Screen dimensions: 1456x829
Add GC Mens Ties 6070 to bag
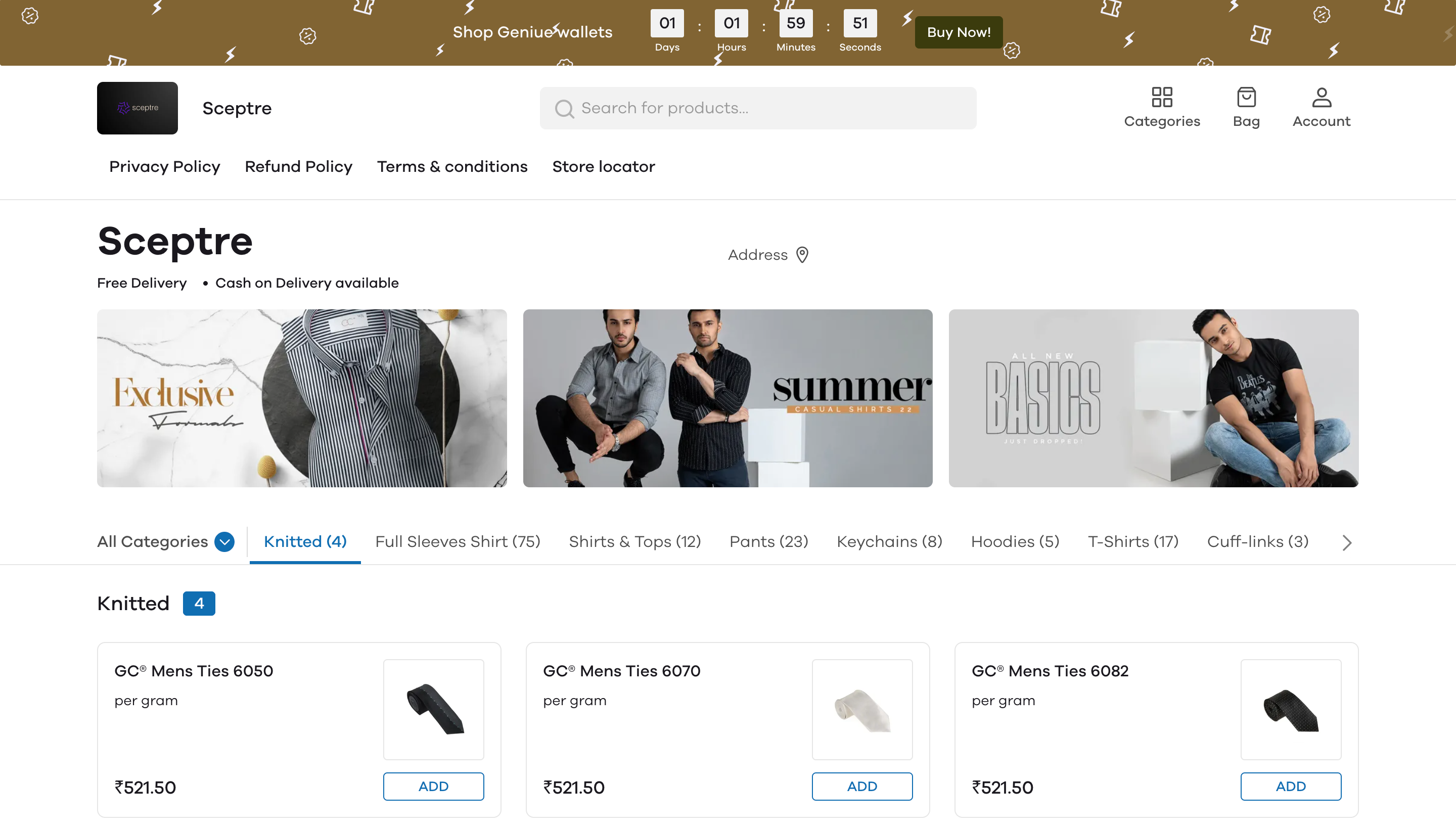point(862,787)
